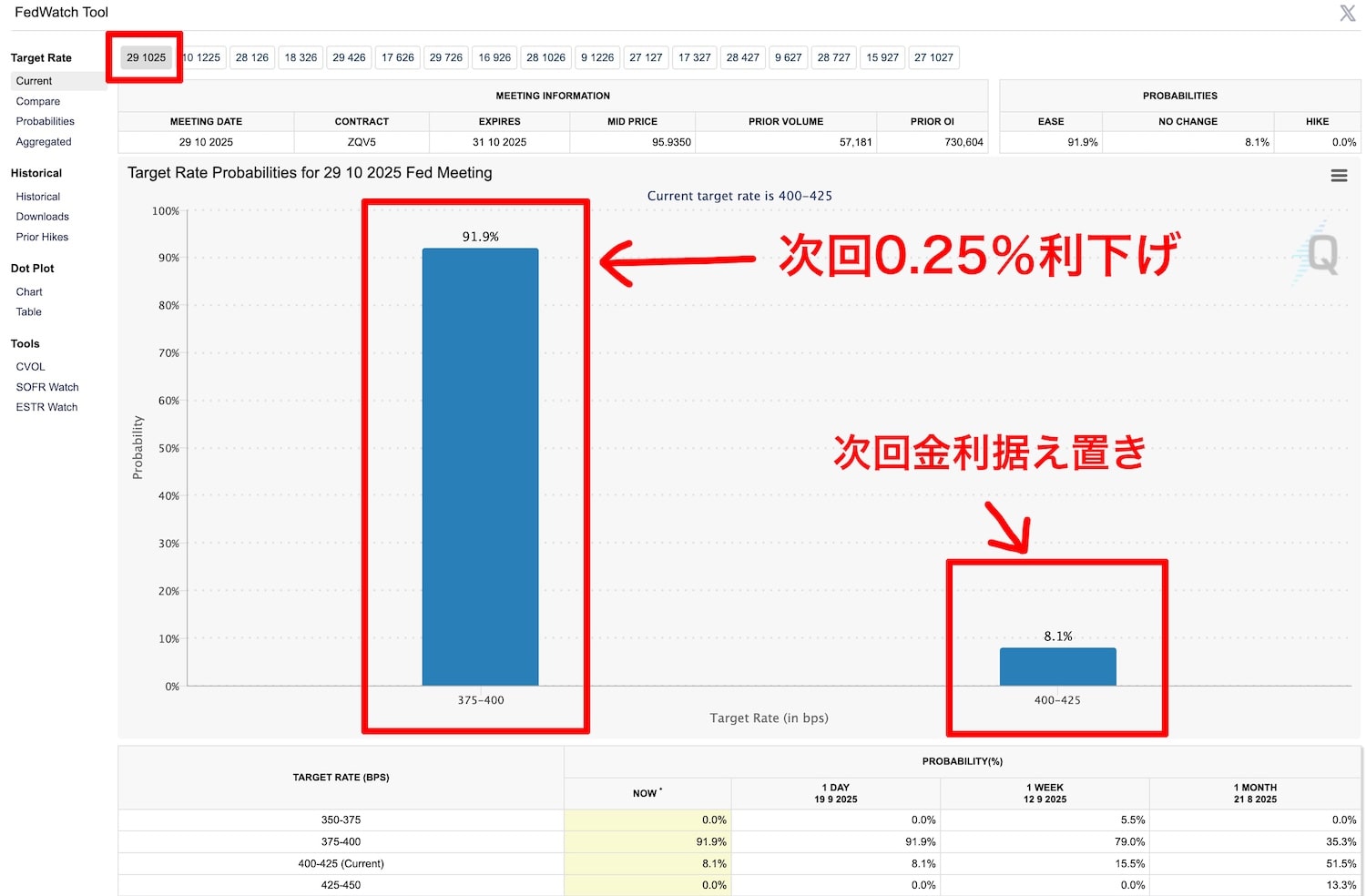Open the chart hamburger menu icon

1339,176
